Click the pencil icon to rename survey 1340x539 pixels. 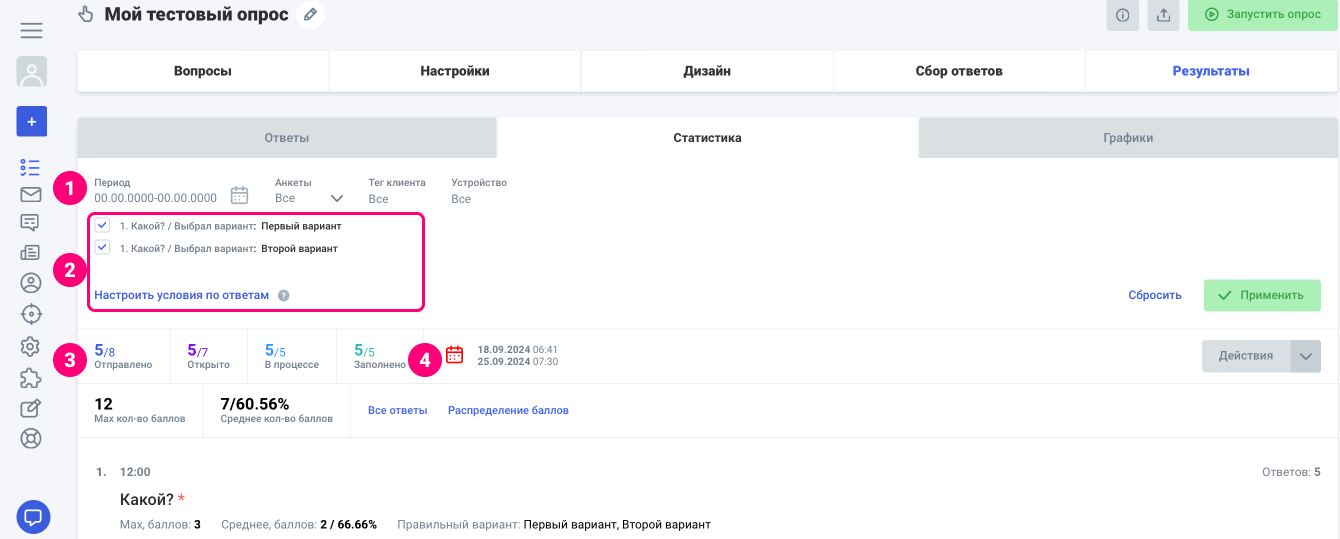coord(311,15)
